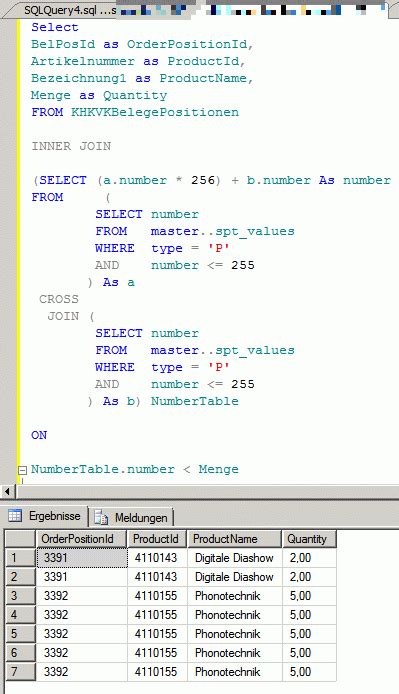Click 'Menge' in 'Menge as Quantity' line
The height and width of the screenshot is (694, 399).
click(x=51, y=96)
